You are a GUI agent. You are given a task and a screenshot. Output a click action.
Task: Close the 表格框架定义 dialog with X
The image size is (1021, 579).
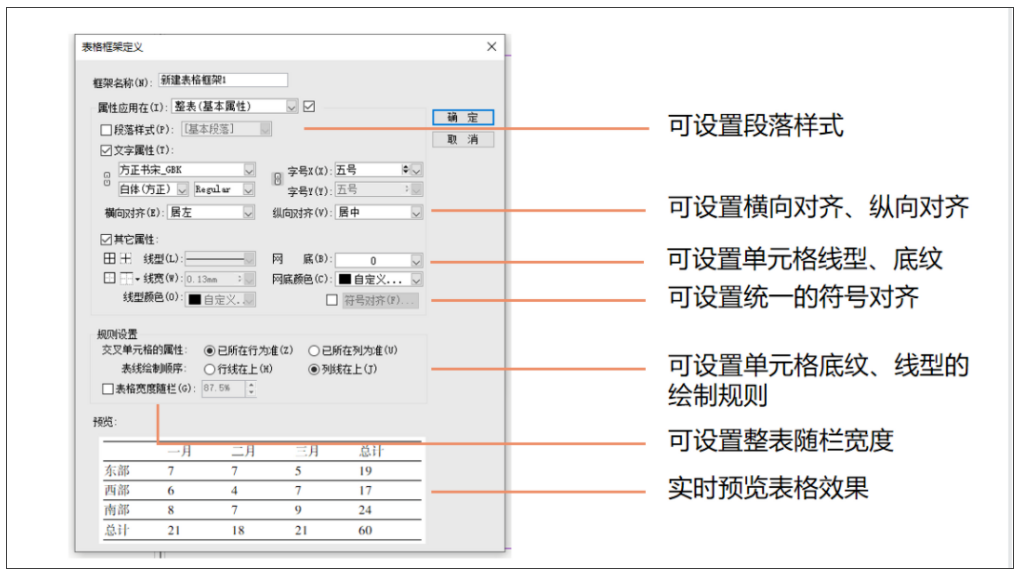tap(491, 47)
